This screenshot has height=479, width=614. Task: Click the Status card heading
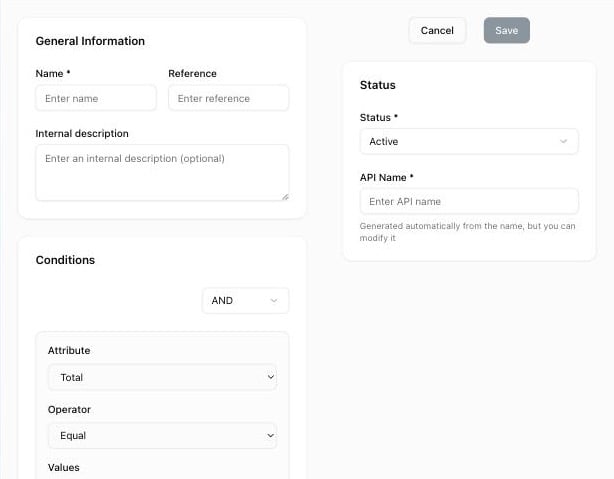[x=377, y=85]
